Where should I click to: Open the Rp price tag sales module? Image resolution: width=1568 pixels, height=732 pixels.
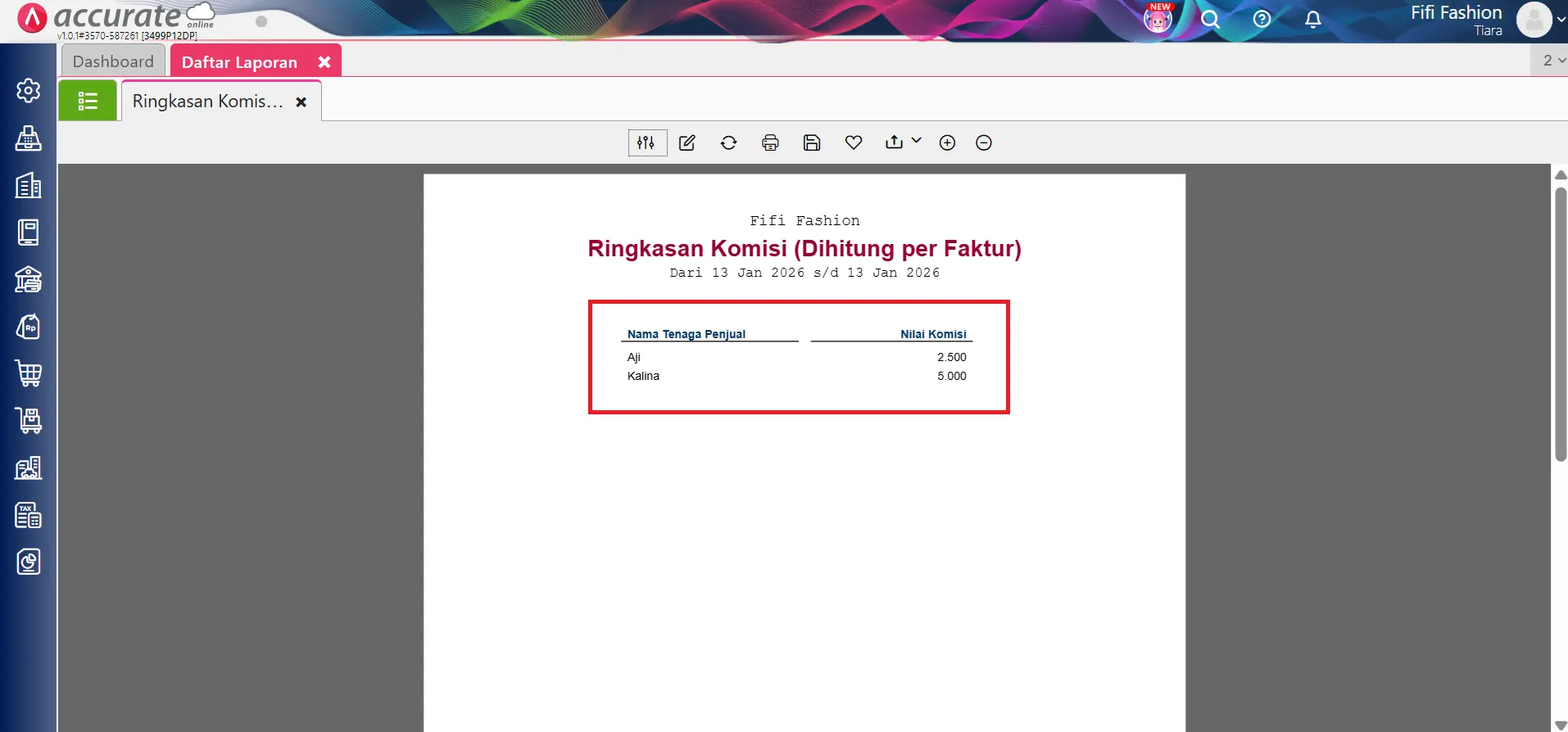pos(29,327)
